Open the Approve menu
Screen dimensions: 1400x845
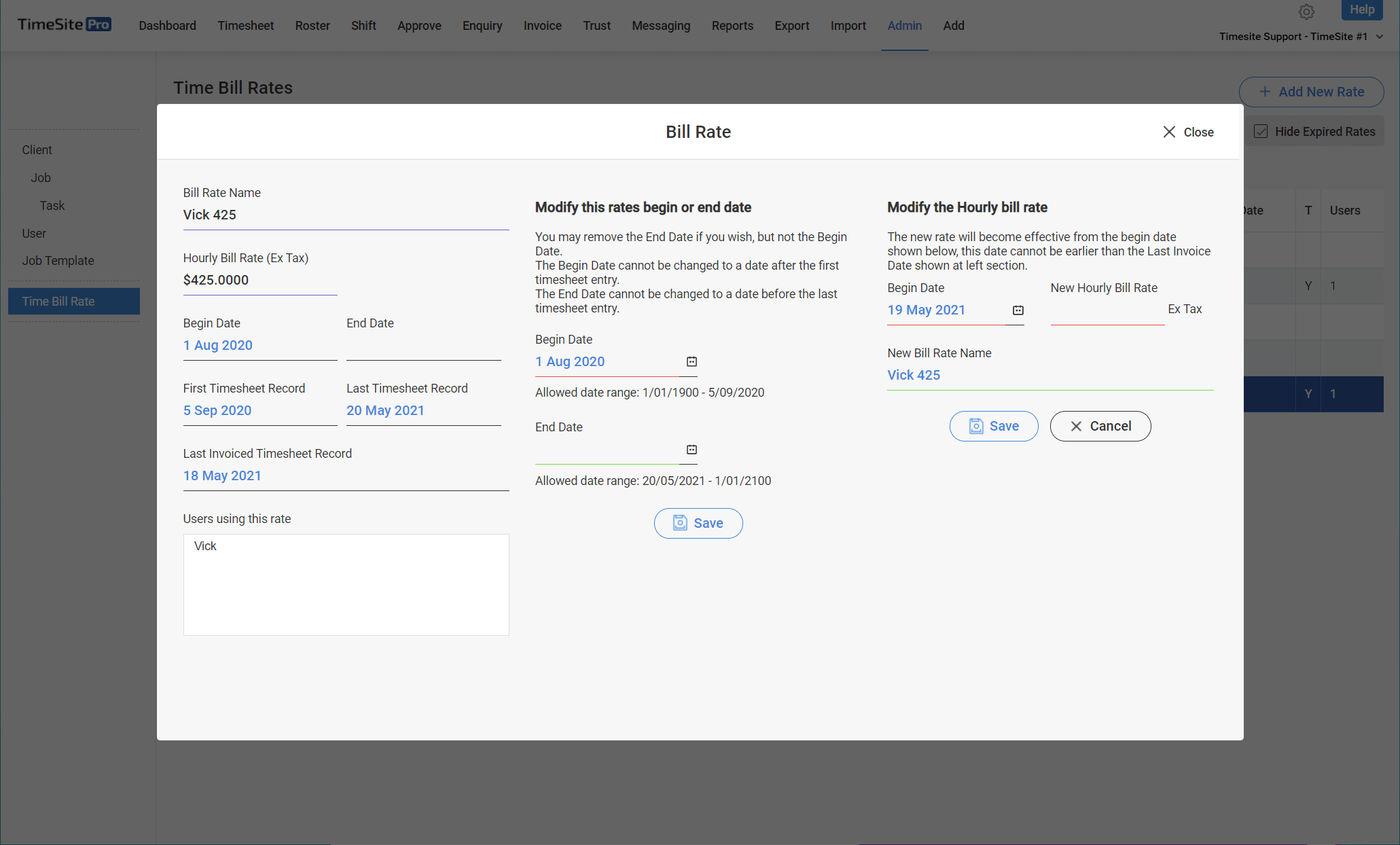tap(419, 25)
